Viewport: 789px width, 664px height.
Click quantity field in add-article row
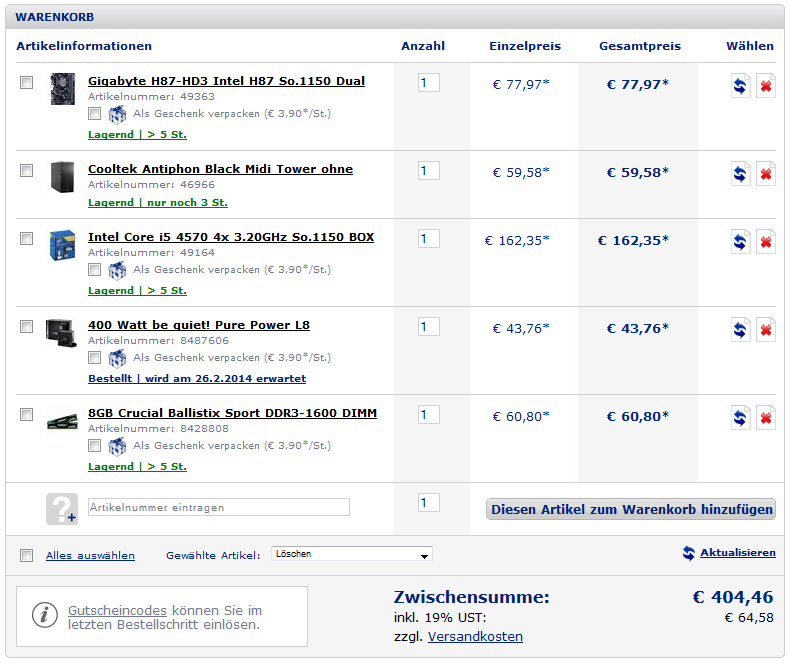(429, 503)
